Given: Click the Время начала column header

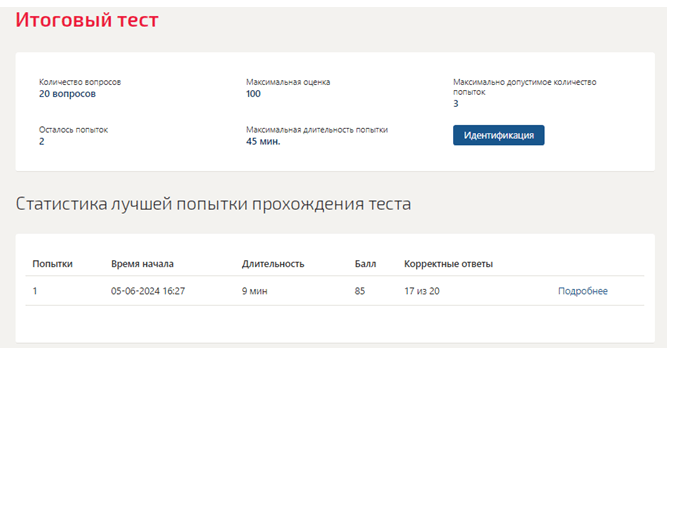Looking at the screenshot, I should click(142, 264).
